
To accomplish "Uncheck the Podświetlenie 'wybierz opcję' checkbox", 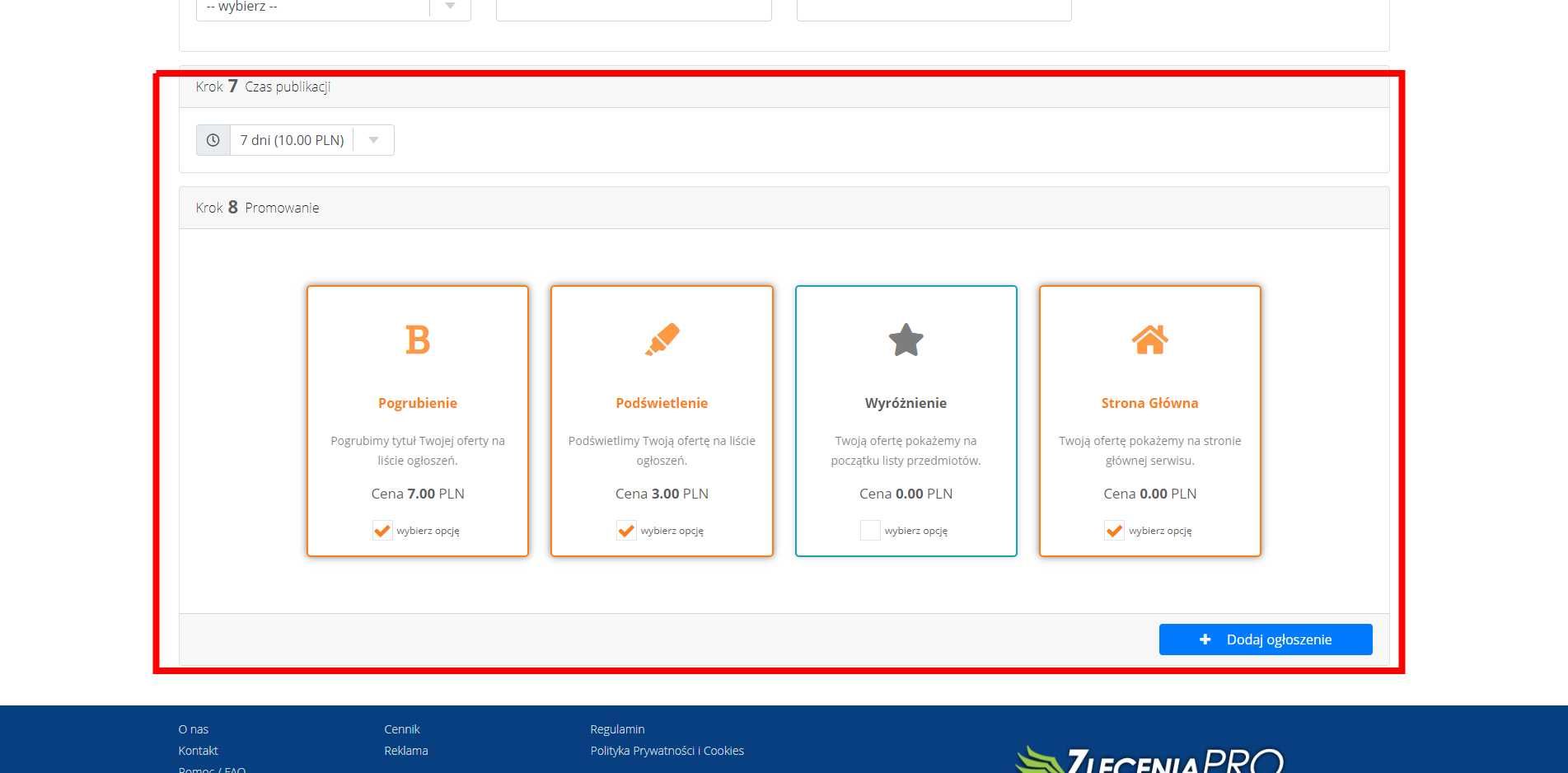I will point(626,531).
